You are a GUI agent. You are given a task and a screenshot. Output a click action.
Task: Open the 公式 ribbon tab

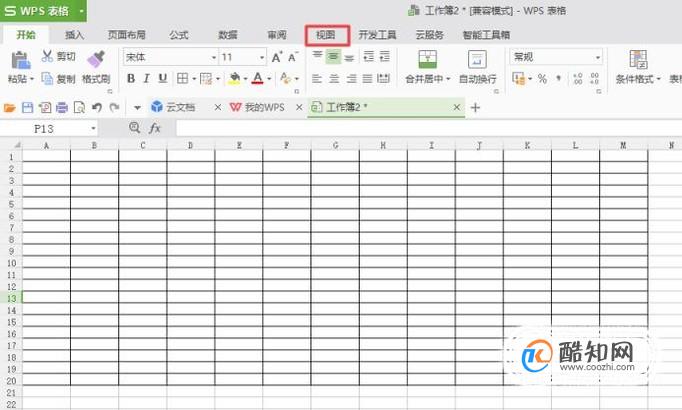pyautogui.click(x=179, y=35)
